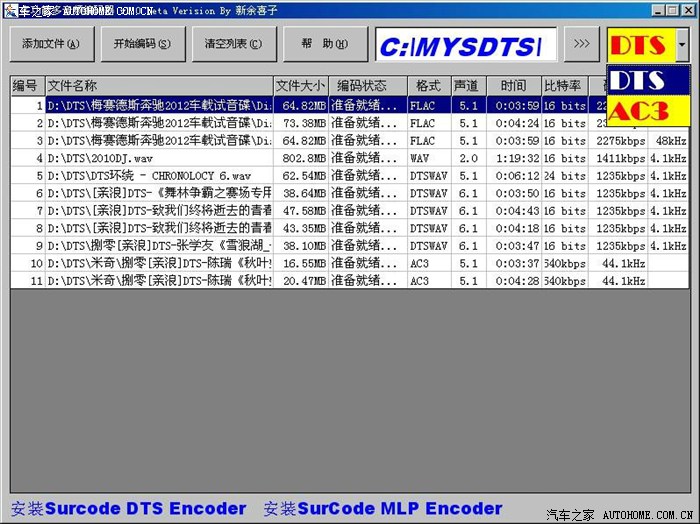The width and height of the screenshot is (700, 524).
Task: Click the 文件名称 column header
Action: point(159,85)
